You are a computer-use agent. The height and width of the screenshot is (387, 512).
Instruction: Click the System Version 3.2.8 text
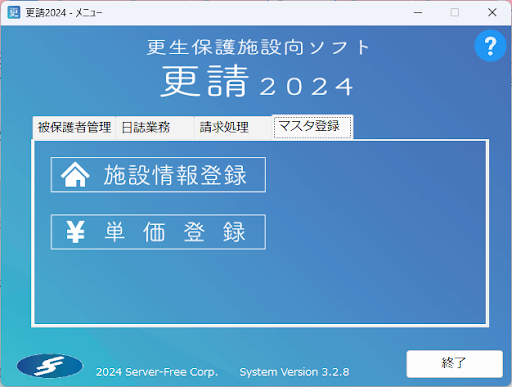coord(294,372)
